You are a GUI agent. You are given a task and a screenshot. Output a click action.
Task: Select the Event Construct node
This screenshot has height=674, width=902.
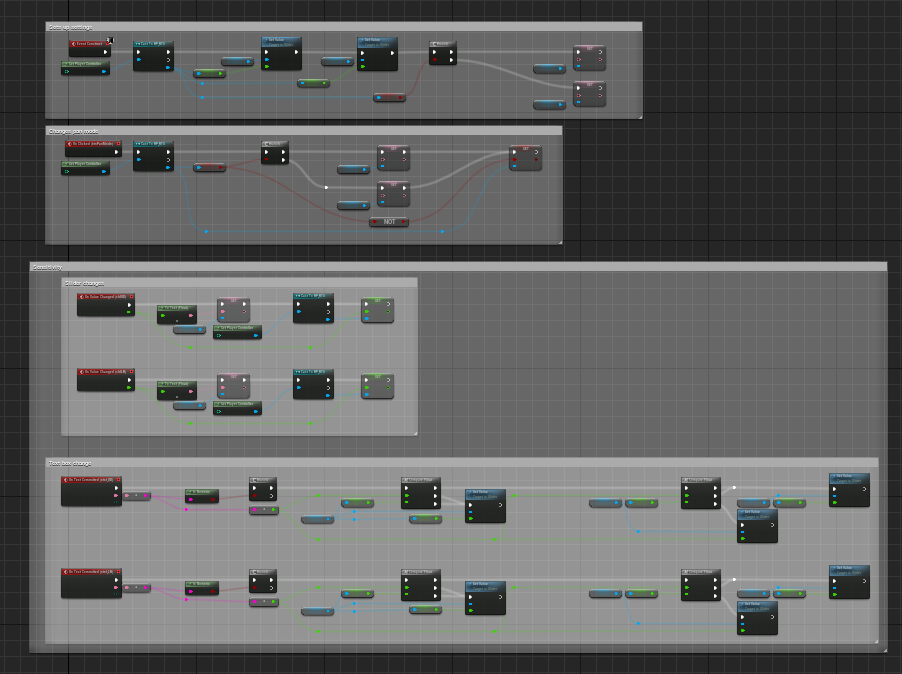coord(88,44)
